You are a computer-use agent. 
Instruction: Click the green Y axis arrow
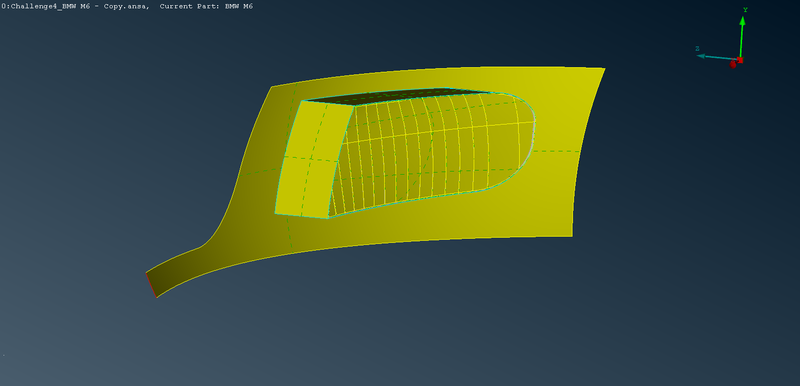coord(742,37)
